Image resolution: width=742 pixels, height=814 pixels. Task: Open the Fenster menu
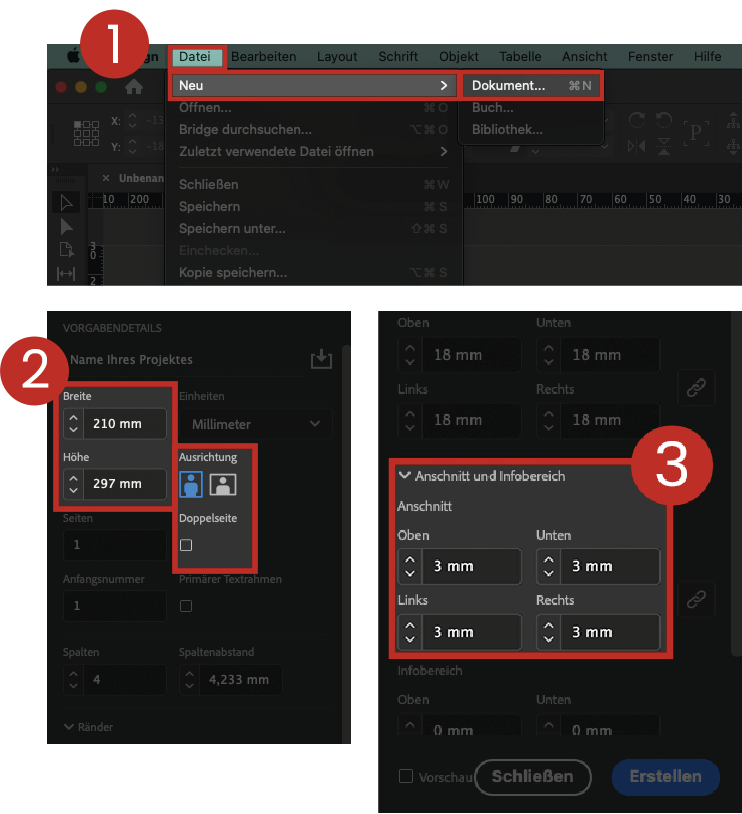650,56
